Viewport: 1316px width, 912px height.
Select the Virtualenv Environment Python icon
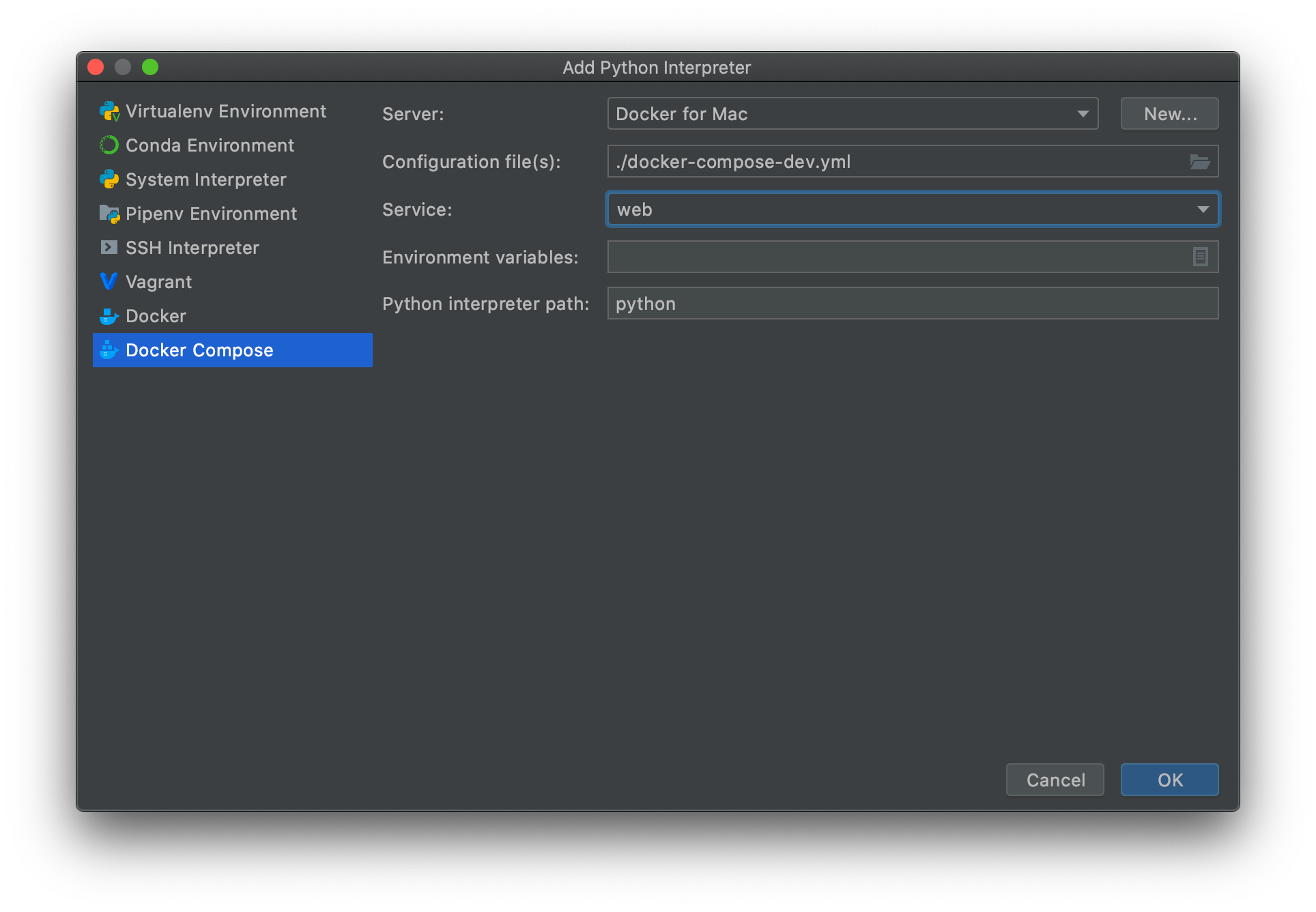109,111
